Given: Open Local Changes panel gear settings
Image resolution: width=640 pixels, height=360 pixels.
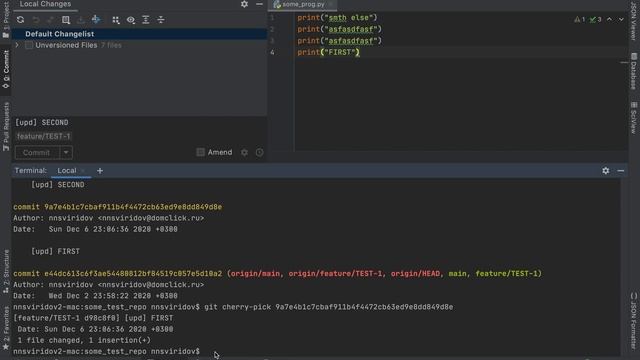Looking at the screenshot, I should coord(244,4).
